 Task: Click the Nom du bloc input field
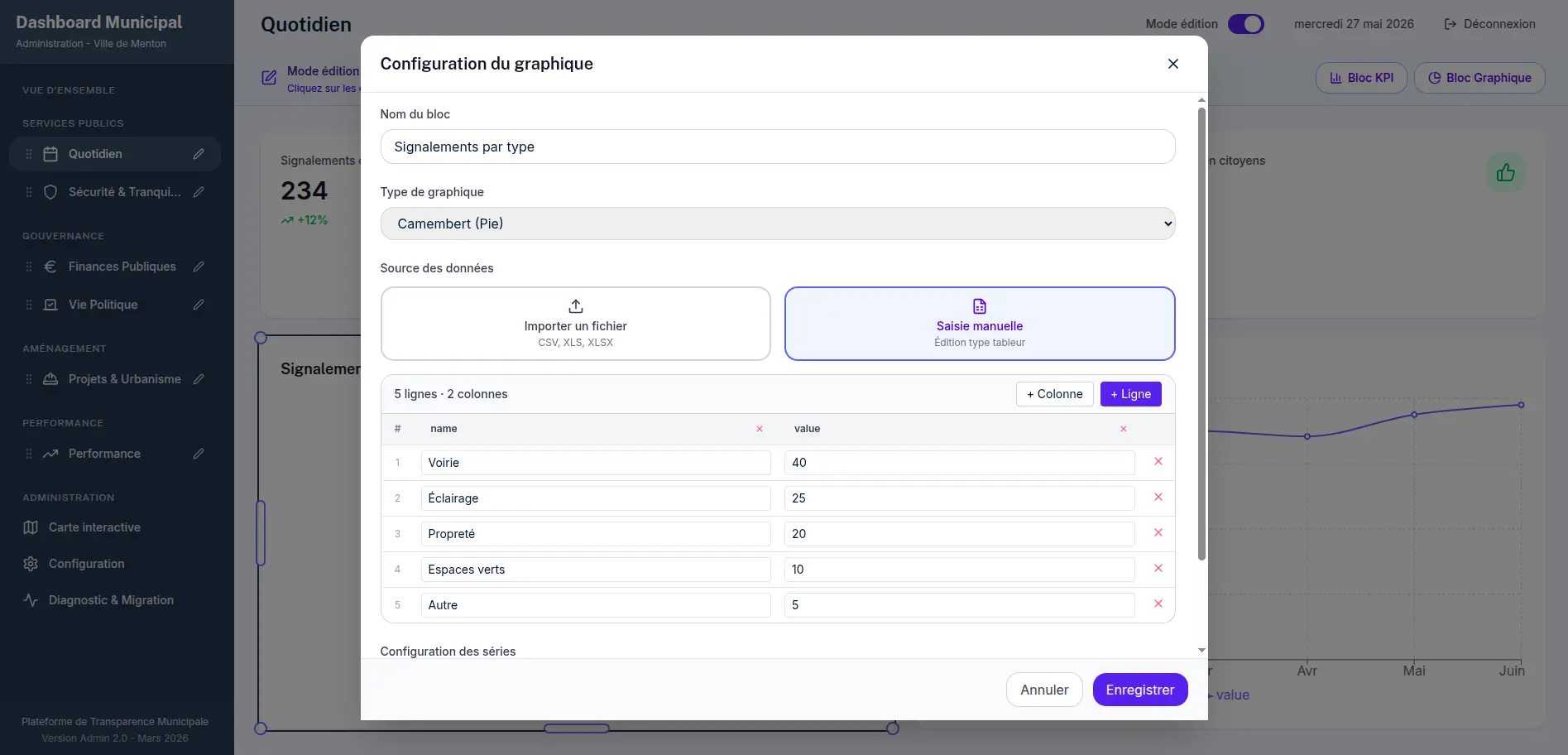click(778, 147)
